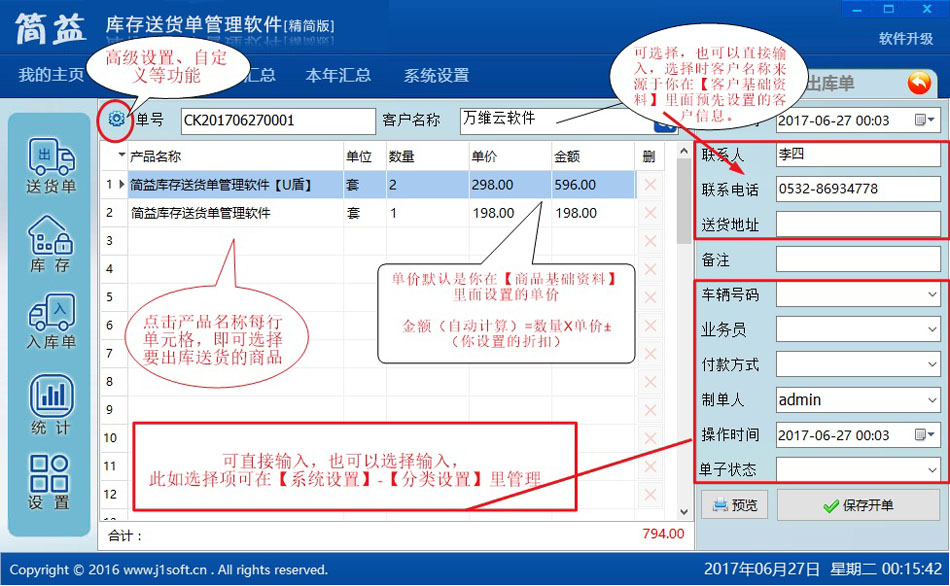Click the table scrollbar down arrow
This screenshot has height=586, width=950.
684,512
